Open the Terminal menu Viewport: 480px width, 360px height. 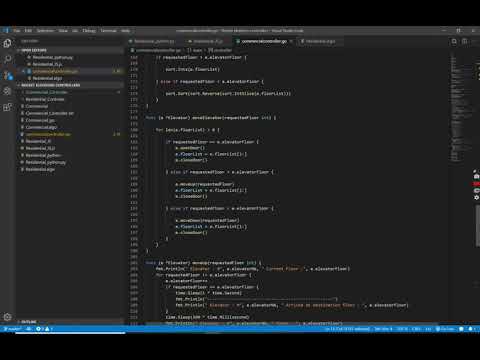108,30
